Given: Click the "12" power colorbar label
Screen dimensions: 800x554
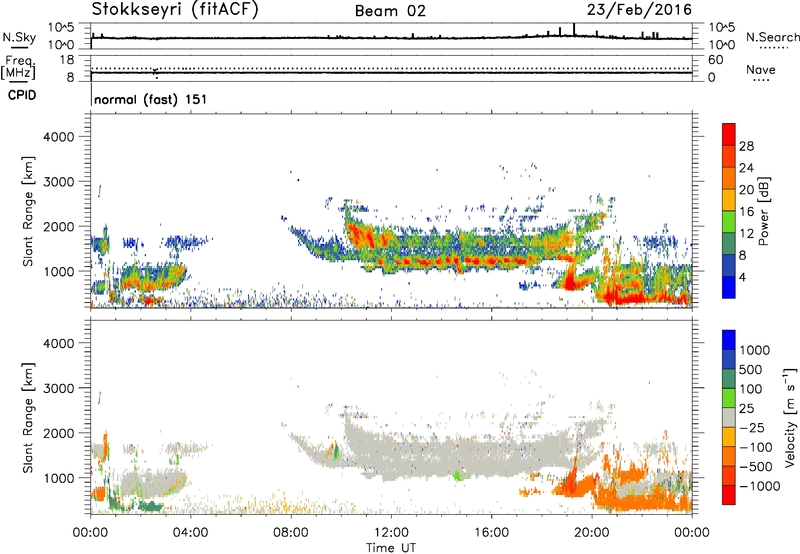Looking at the screenshot, I should 746,234.
